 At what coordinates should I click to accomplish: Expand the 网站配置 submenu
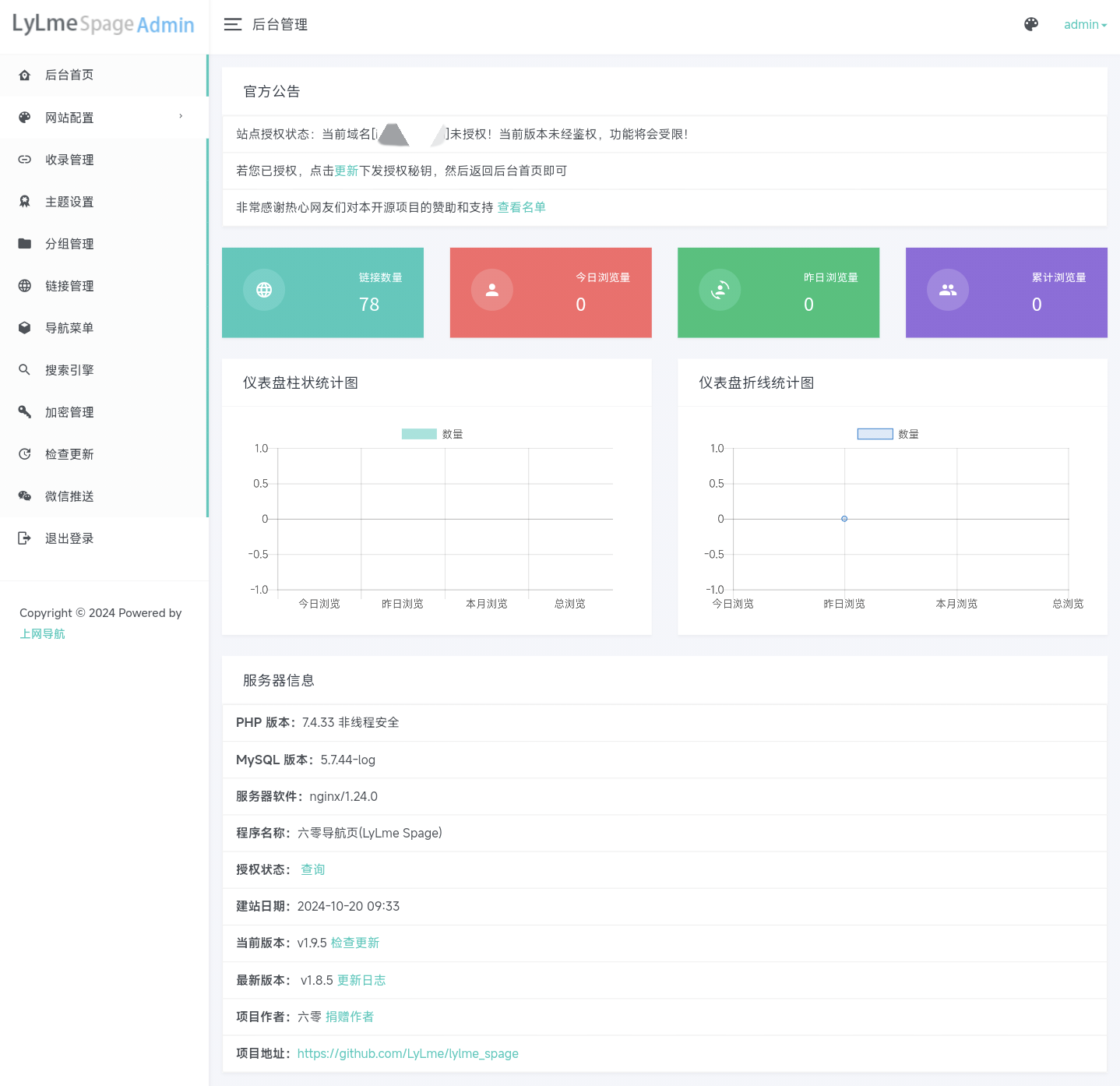pos(69,117)
